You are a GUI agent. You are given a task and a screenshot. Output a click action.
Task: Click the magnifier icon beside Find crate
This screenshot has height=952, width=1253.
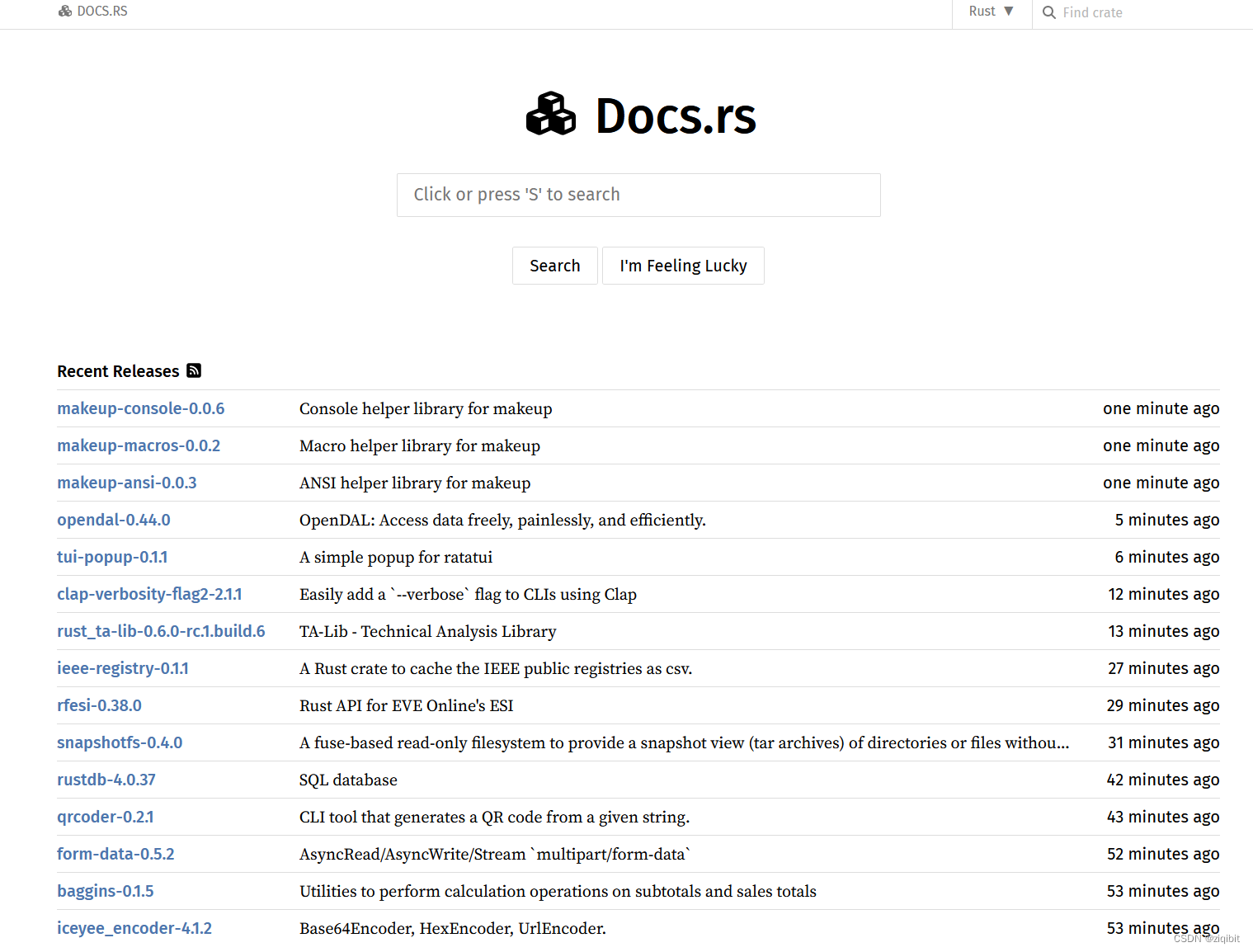pos(1049,12)
